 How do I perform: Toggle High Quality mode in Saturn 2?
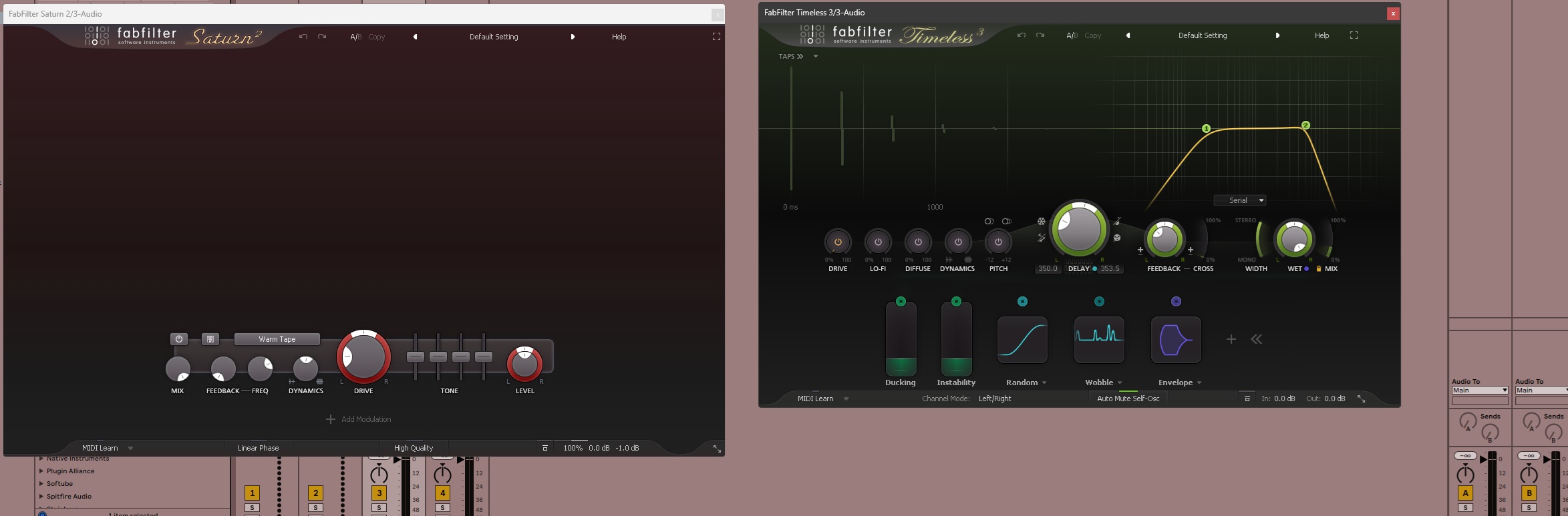[414, 448]
